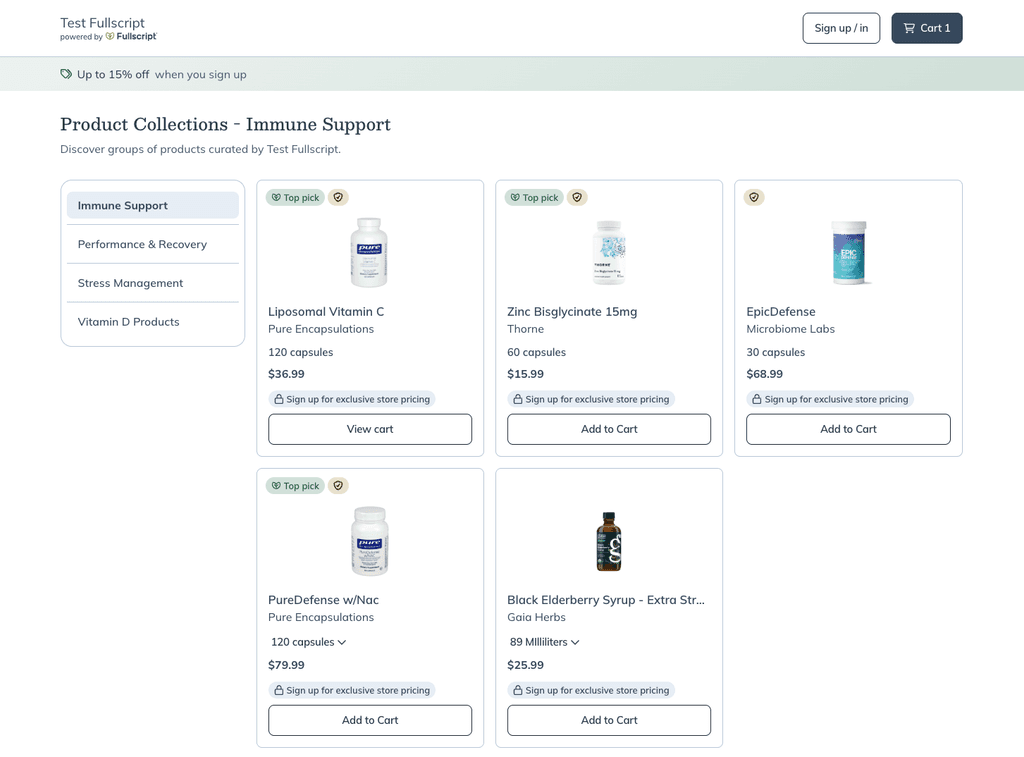Open EpicDefense product image

848,253
